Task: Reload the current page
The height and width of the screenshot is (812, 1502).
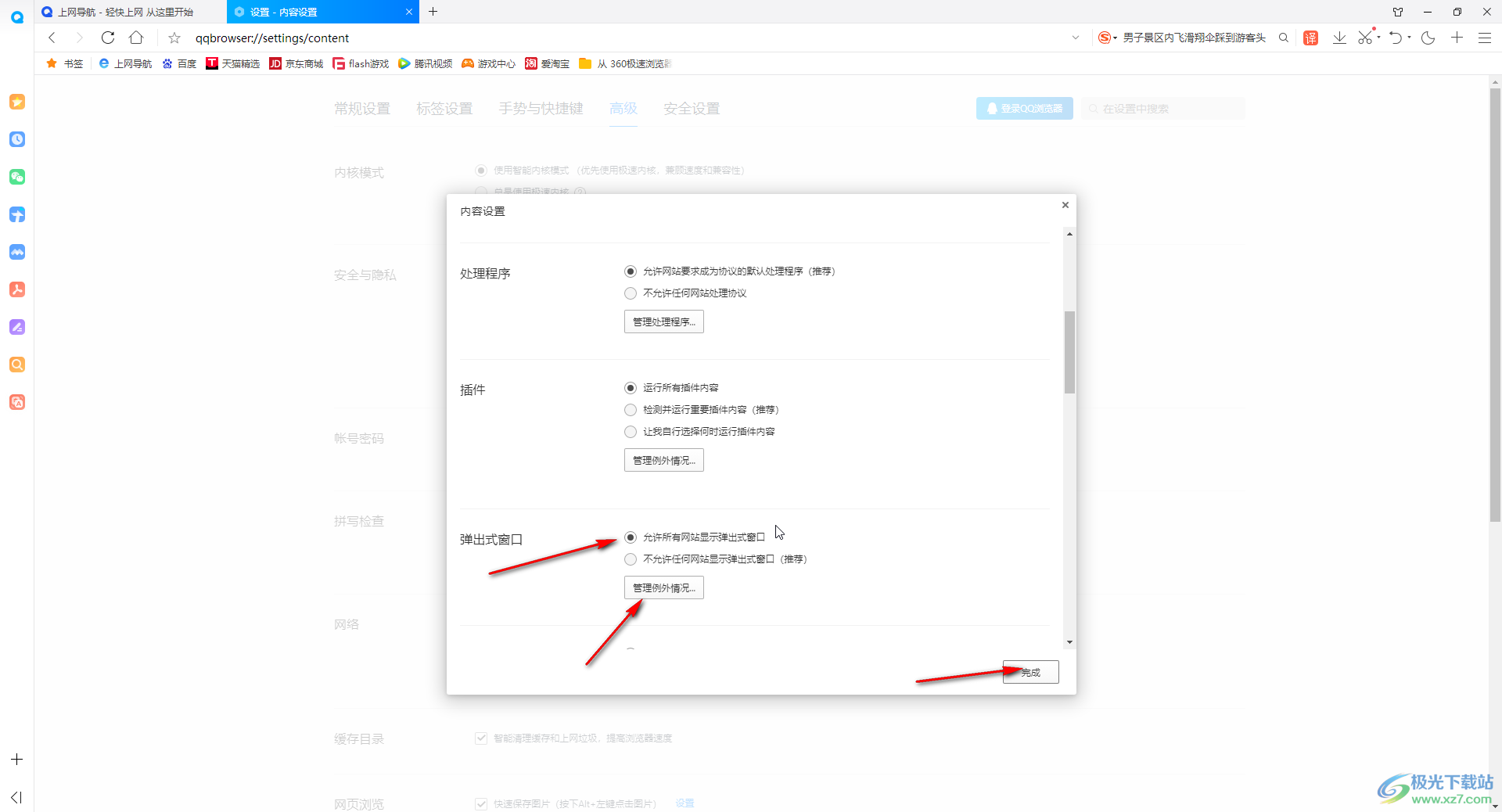Action: pyautogui.click(x=108, y=38)
